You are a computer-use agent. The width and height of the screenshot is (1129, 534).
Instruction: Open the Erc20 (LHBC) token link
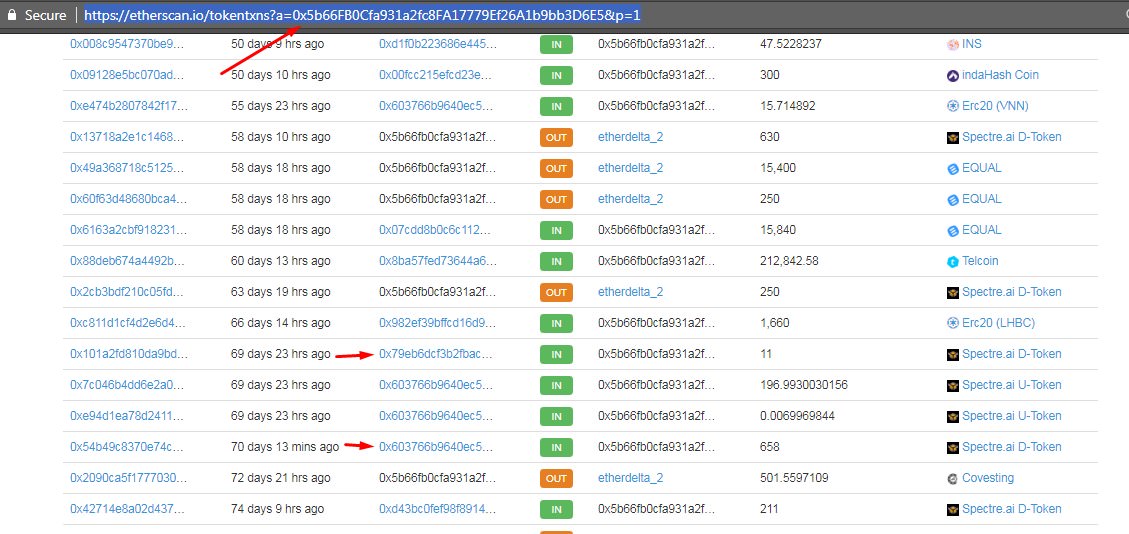[x=998, y=323]
